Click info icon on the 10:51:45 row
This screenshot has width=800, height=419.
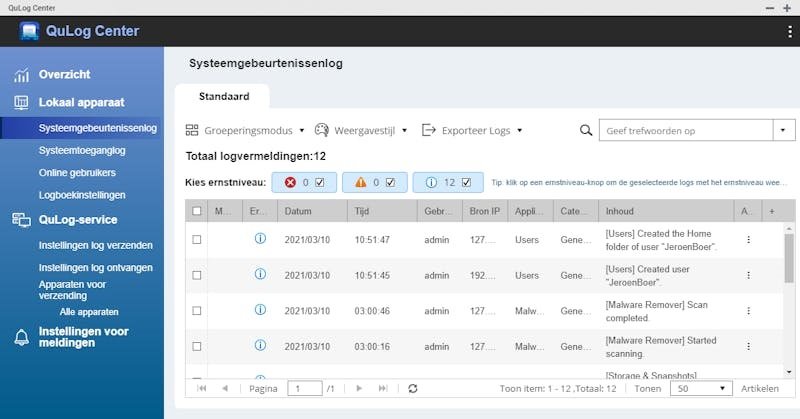pyautogui.click(x=260, y=274)
